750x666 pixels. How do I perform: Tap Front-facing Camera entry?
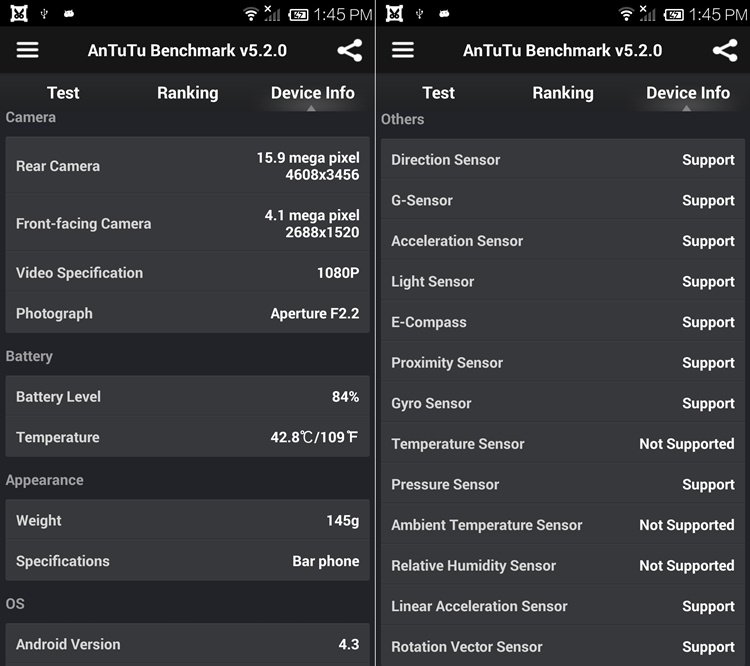coord(188,223)
